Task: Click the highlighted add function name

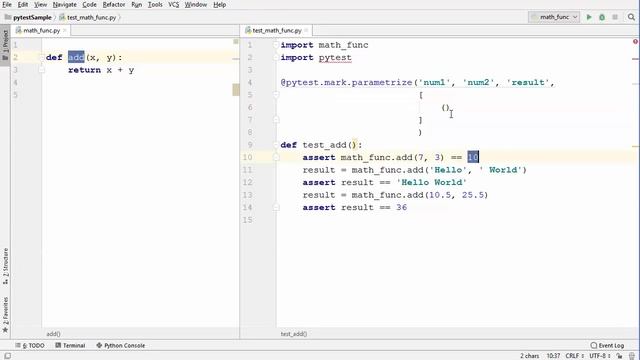Action: 76,58
